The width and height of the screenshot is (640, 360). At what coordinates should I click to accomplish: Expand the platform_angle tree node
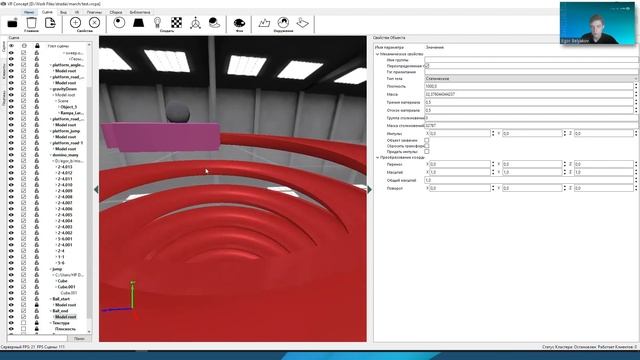[51, 65]
